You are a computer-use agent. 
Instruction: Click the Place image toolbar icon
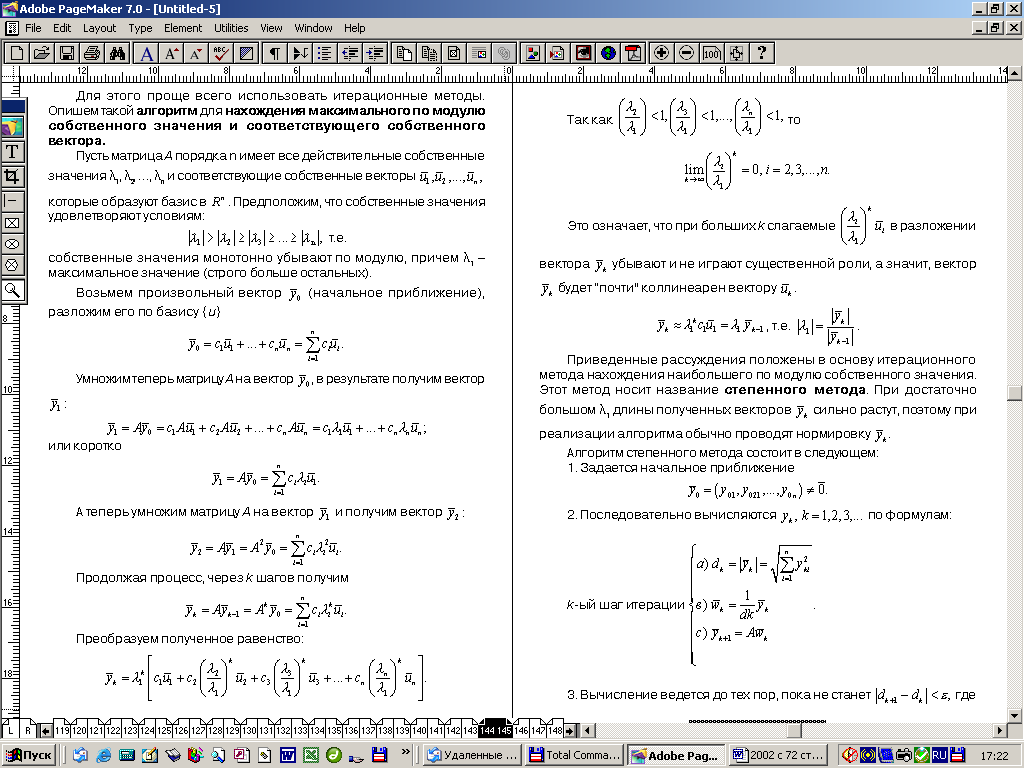point(557,53)
